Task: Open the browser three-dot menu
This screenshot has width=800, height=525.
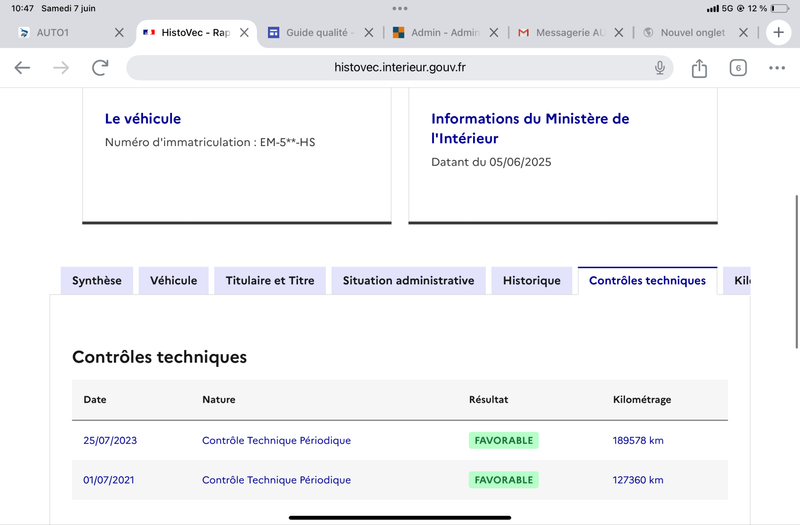Action: coord(777,68)
